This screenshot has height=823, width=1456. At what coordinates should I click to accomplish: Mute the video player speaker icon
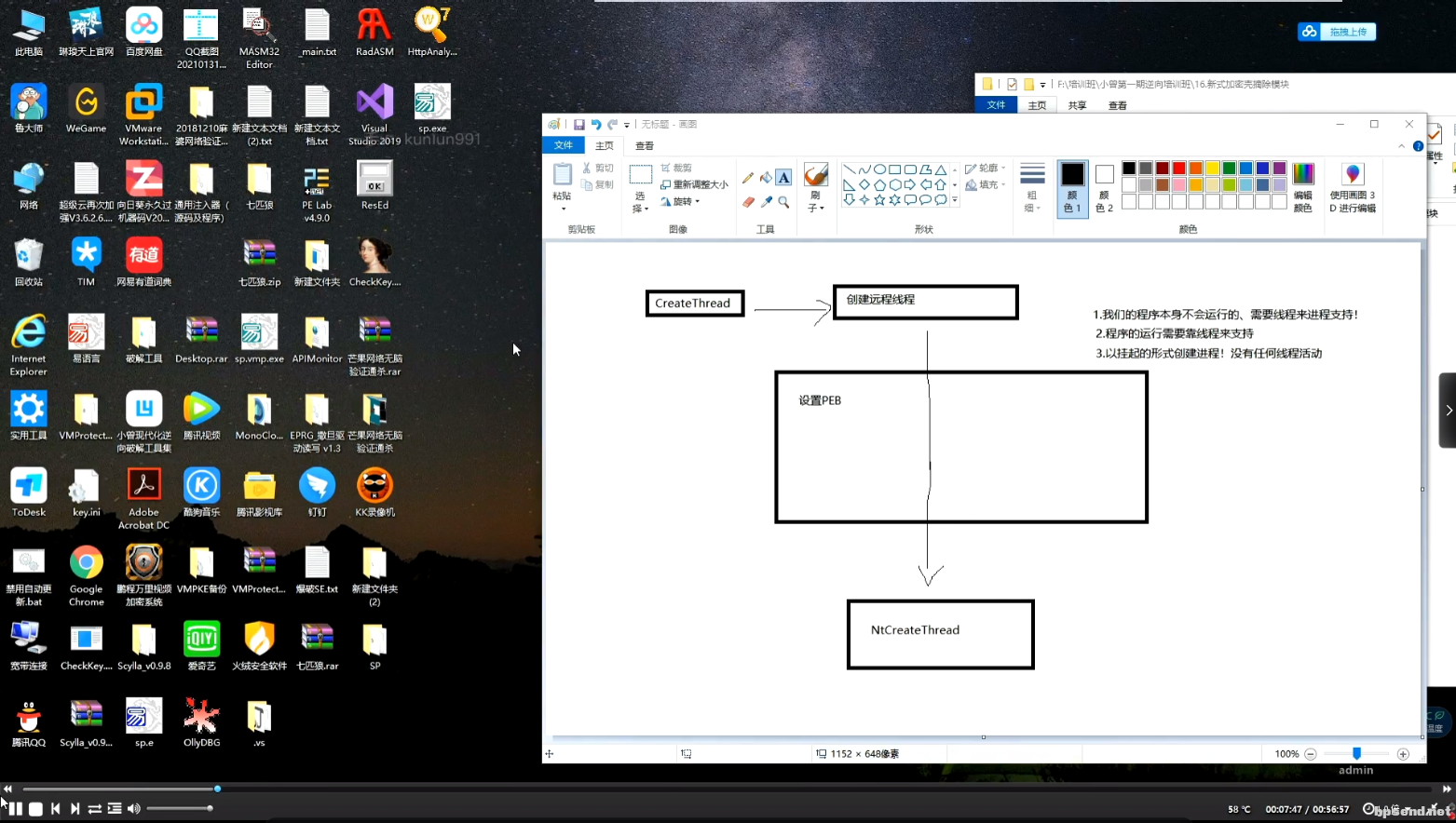(x=134, y=809)
